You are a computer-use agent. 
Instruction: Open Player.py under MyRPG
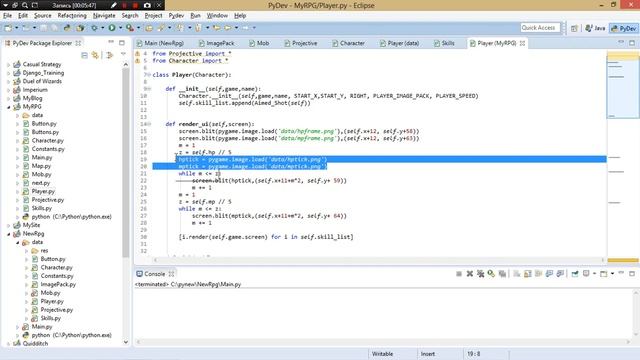[x=43, y=191]
